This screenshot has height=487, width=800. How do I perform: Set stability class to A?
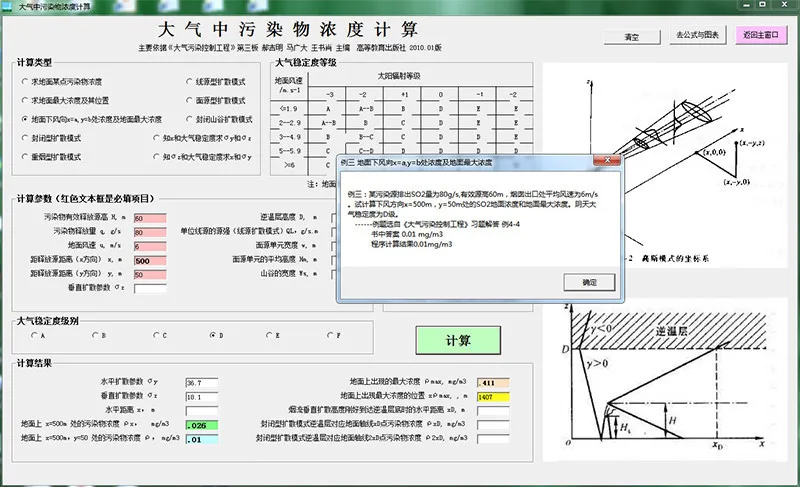(x=38, y=336)
